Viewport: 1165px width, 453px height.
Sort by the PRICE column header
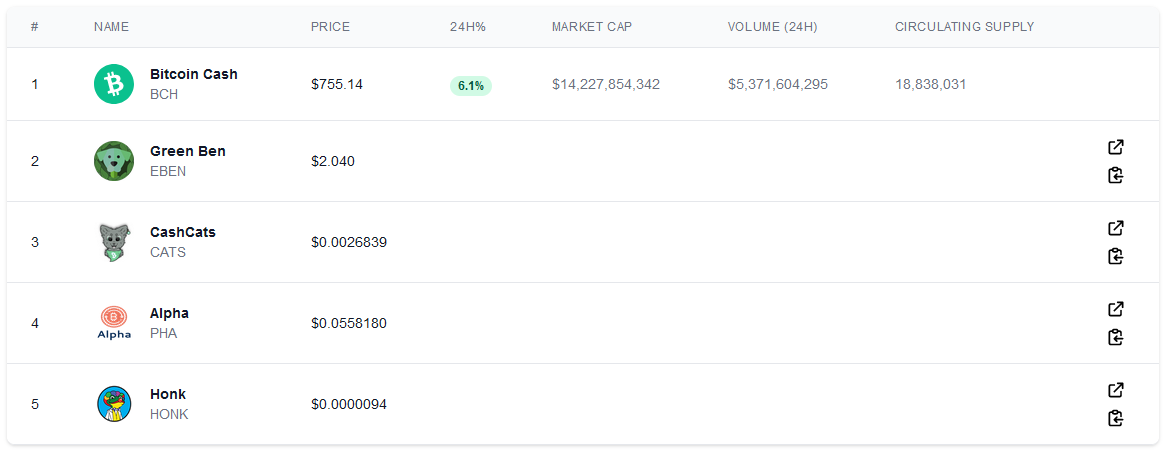[x=330, y=27]
